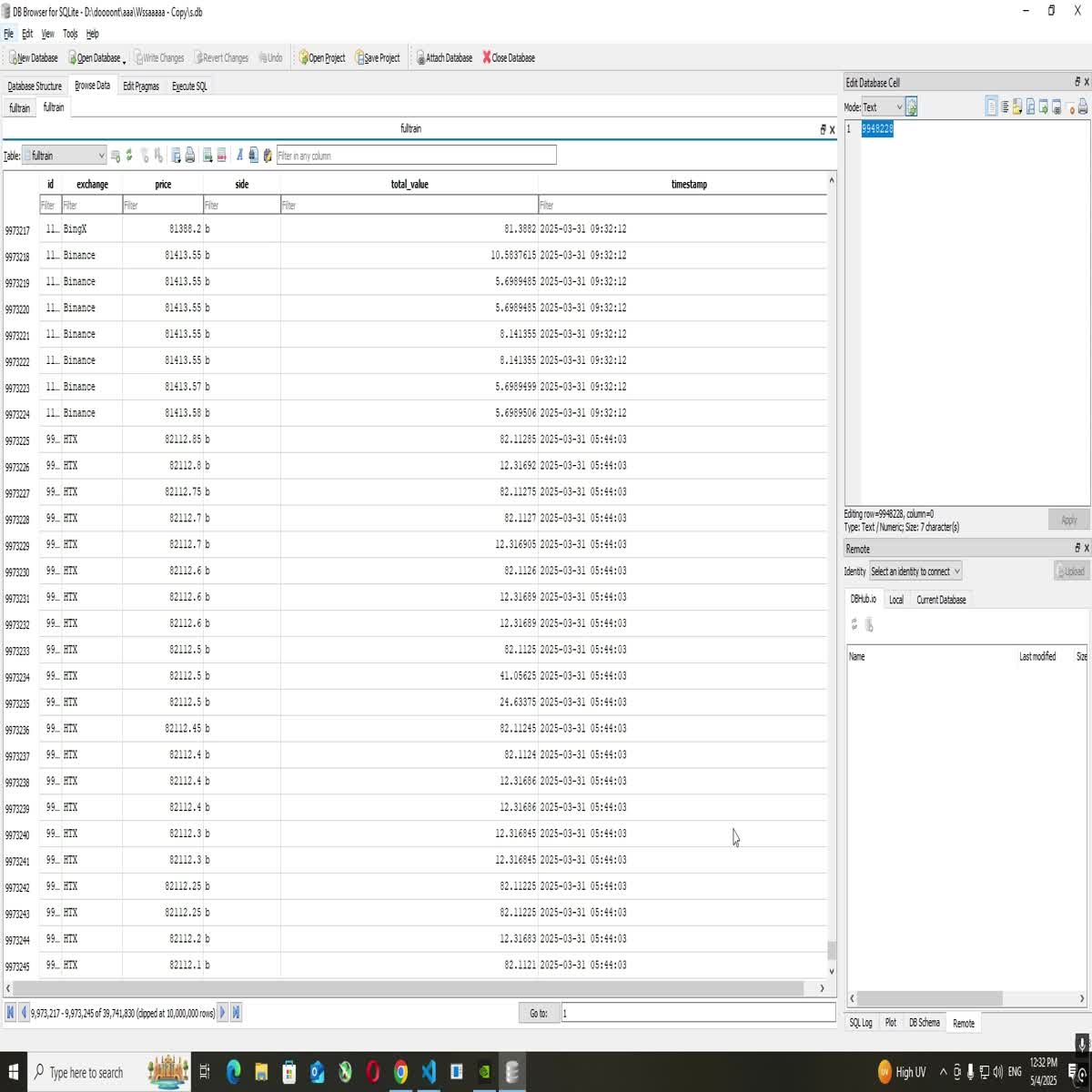Open the Mode dropdown set to Text
Image resolution: width=1092 pixels, height=1092 pixels.
(883, 106)
